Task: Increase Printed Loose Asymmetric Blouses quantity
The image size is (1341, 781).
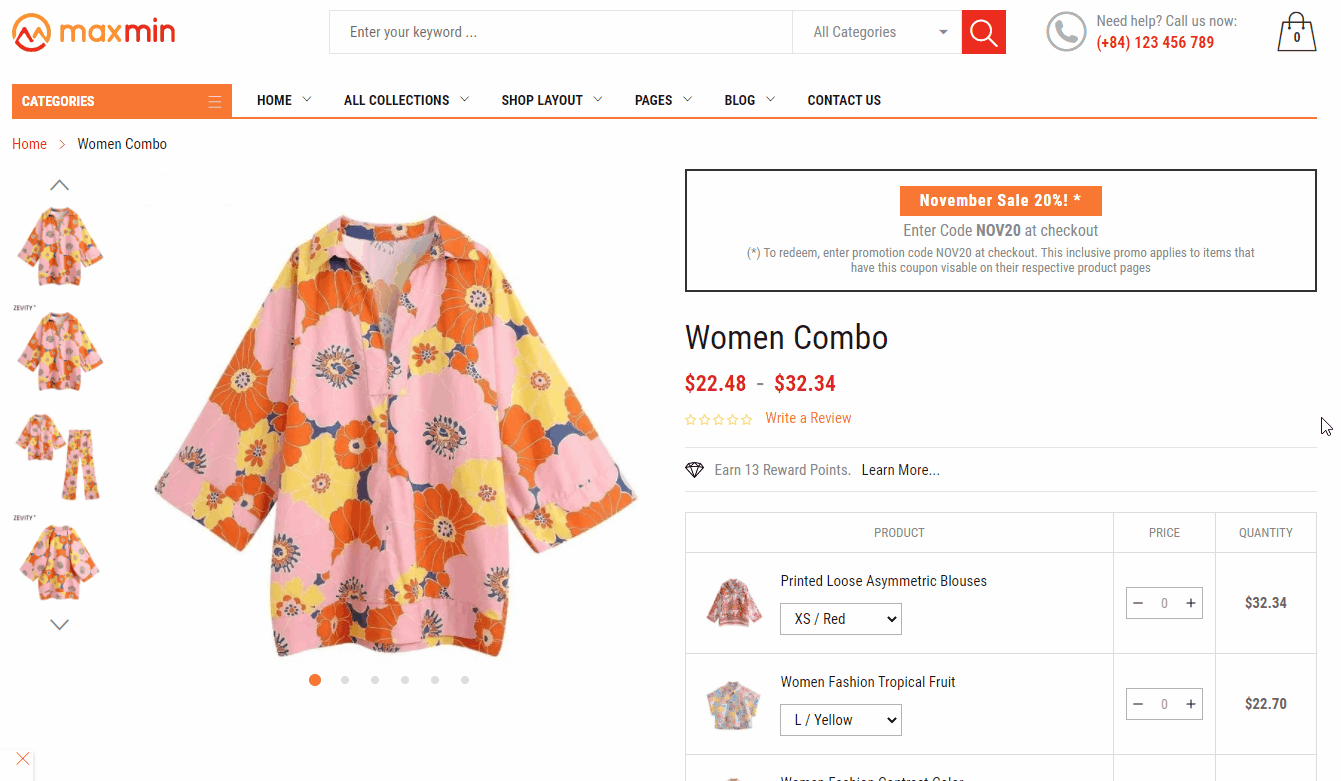Action: coord(1190,604)
